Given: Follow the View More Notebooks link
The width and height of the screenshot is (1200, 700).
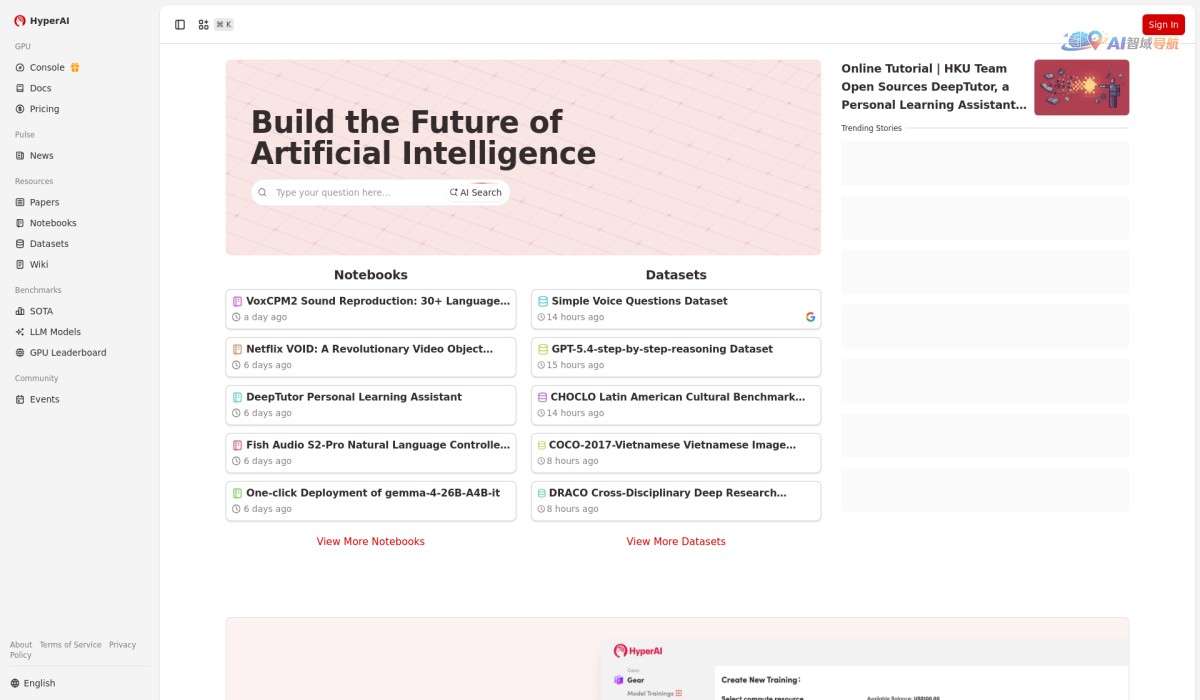Looking at the screenshot, I should (371, 542).
